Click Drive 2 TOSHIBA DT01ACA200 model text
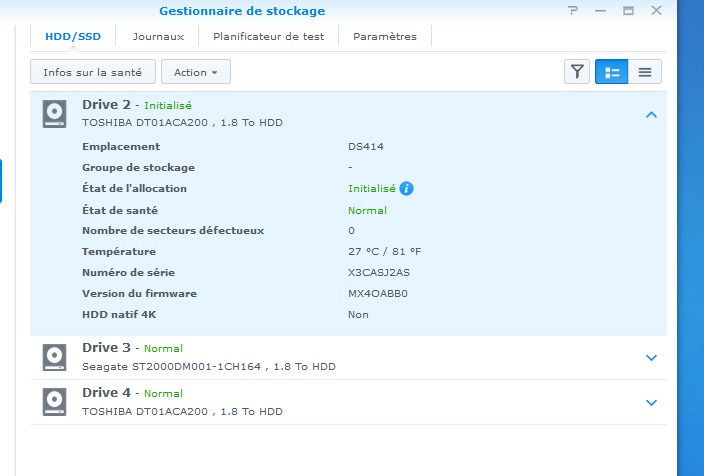Viewport: 704px width, 476px height. (x=145, y=123)
